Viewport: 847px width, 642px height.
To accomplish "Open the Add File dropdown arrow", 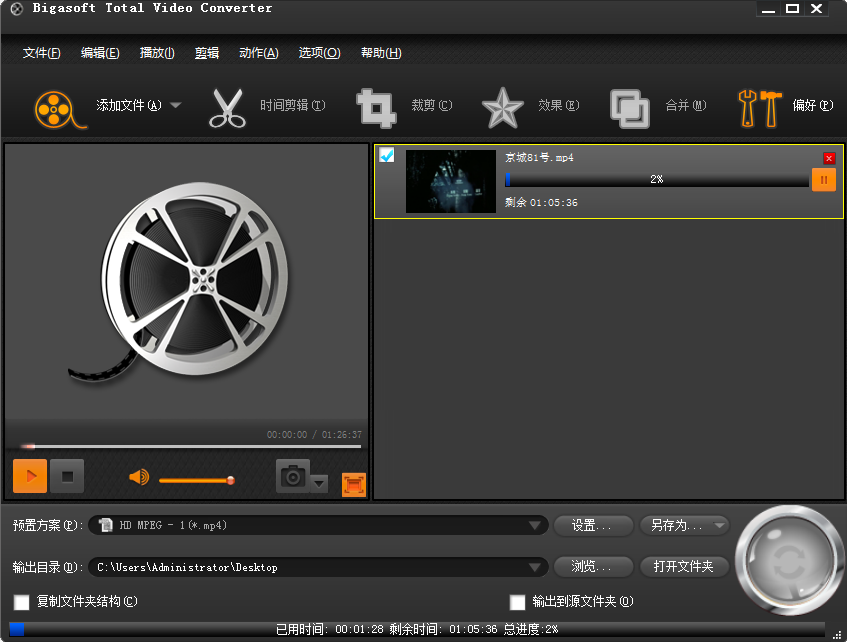I will (176, 105).
